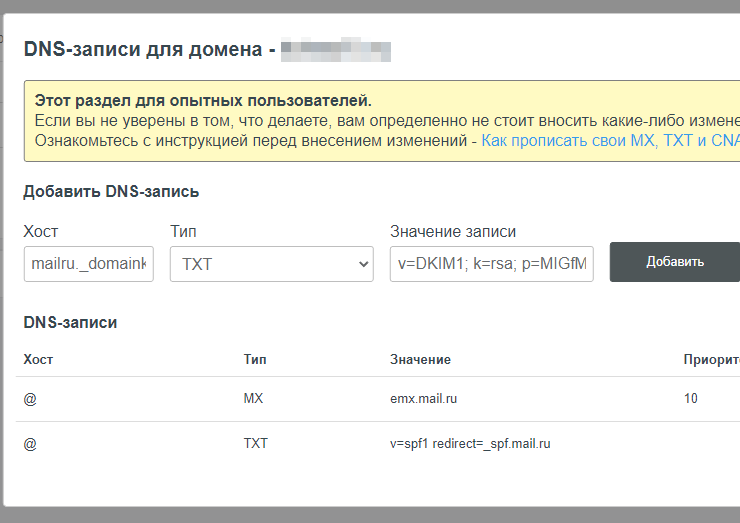Select the TXT type cell in the records table
The image size is (740, 523).
(x=255, y=443)
